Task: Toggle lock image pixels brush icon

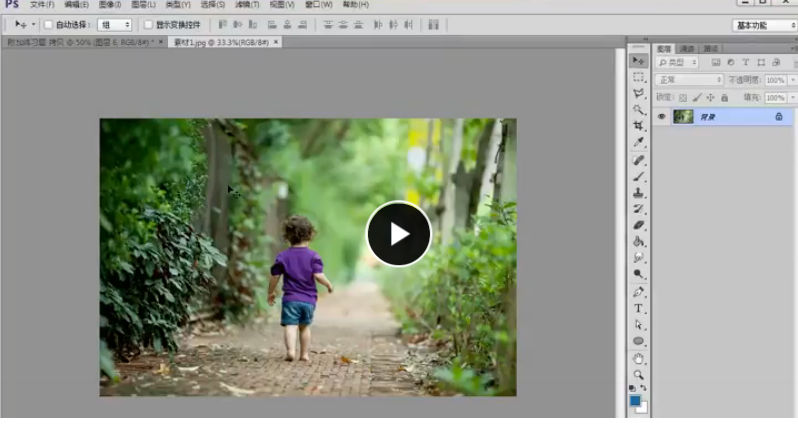Action: (x=697, y=97)
